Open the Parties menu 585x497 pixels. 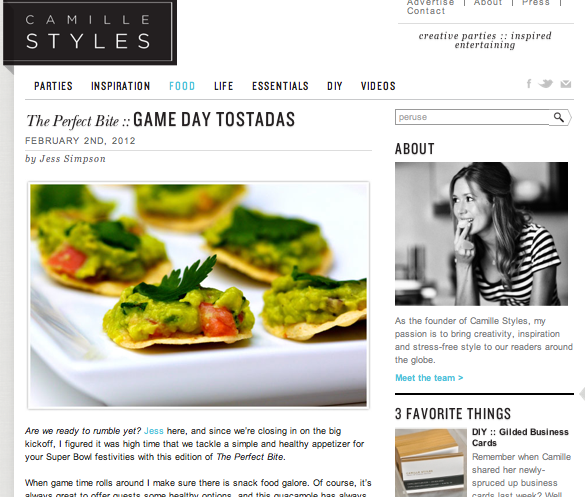click(x=53, y=86)
